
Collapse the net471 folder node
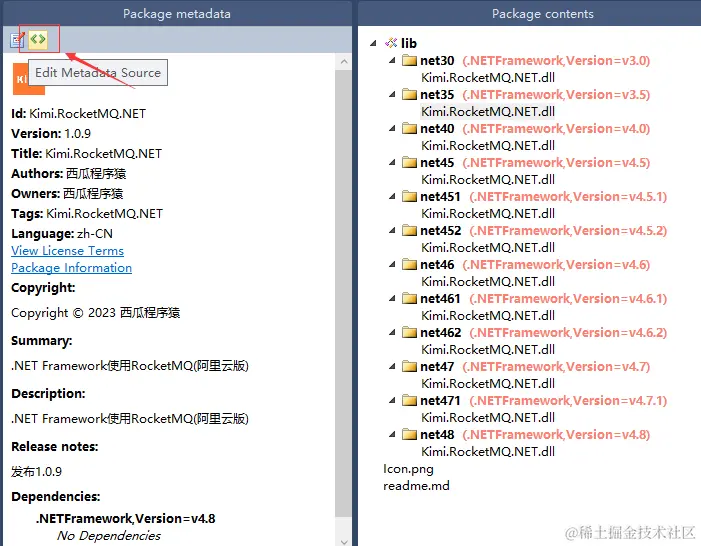(x=392, y=400)
